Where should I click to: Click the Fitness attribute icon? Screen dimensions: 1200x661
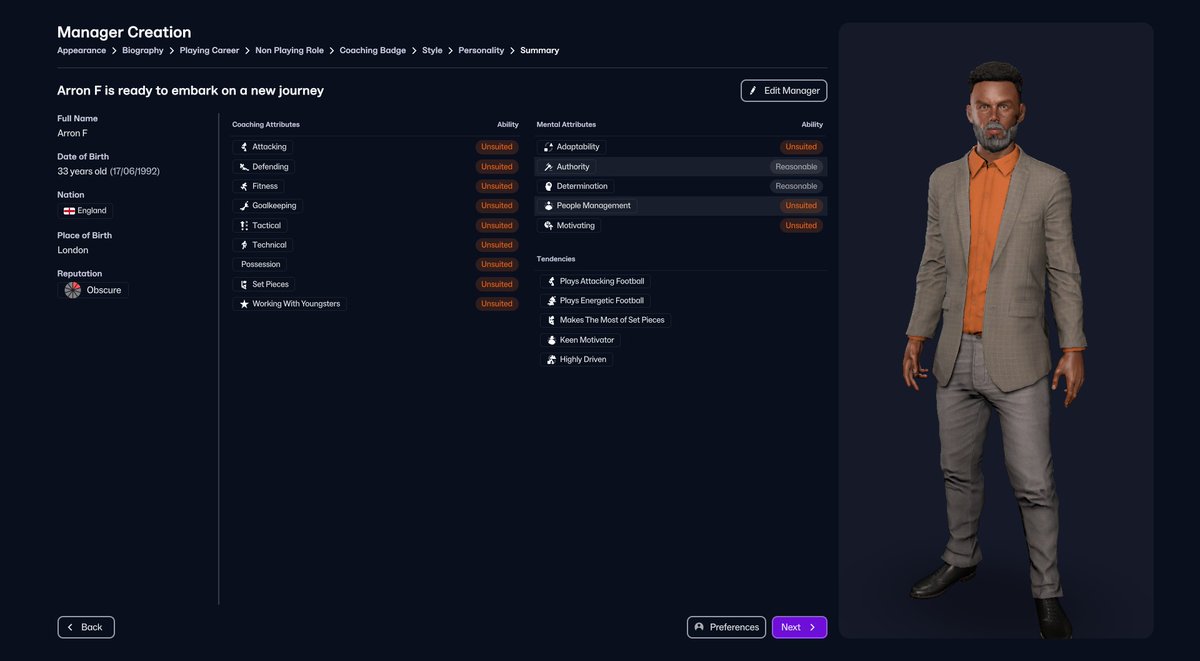pos(243,186)
